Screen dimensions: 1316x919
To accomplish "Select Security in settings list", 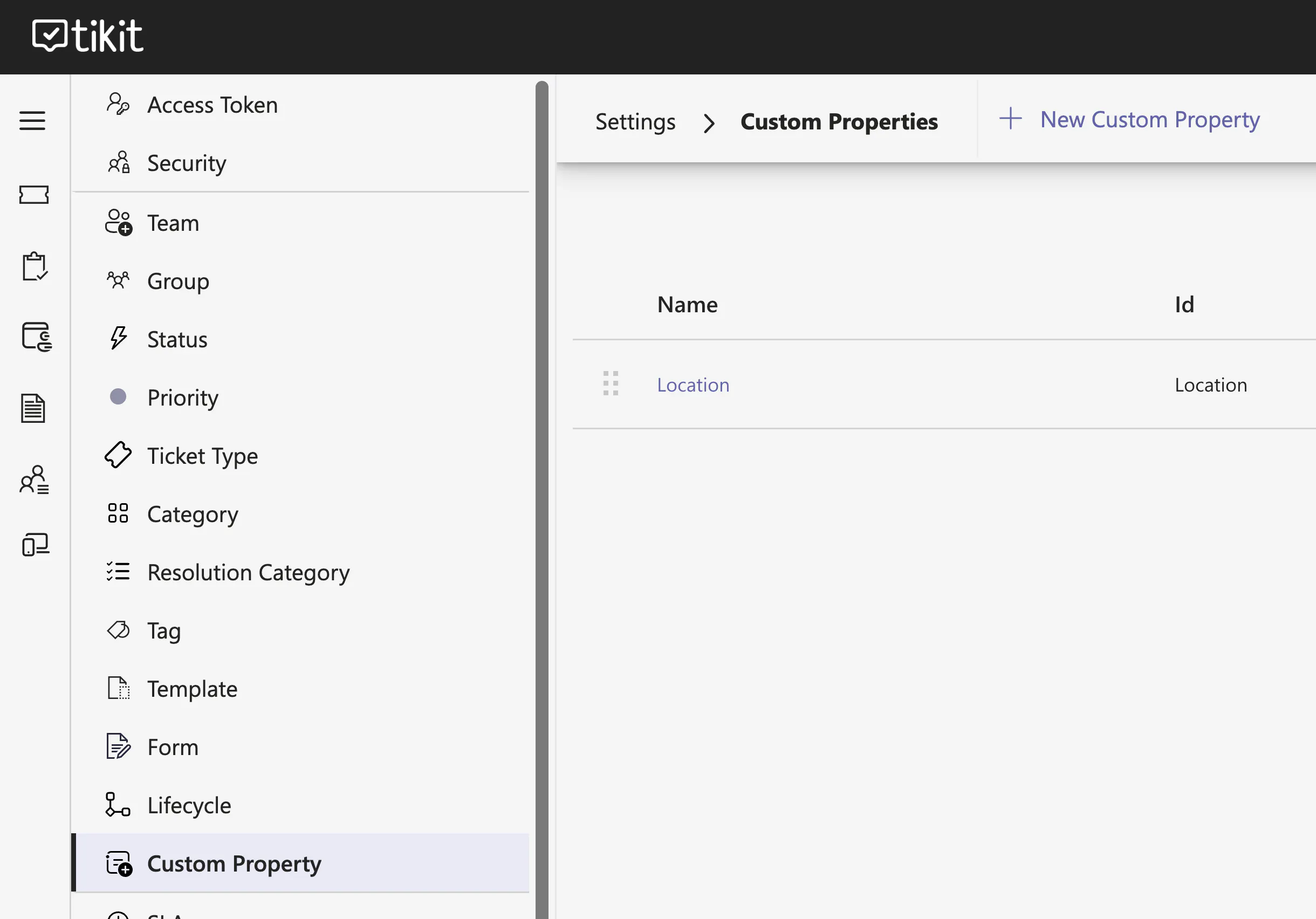I will tap(300, 163).
